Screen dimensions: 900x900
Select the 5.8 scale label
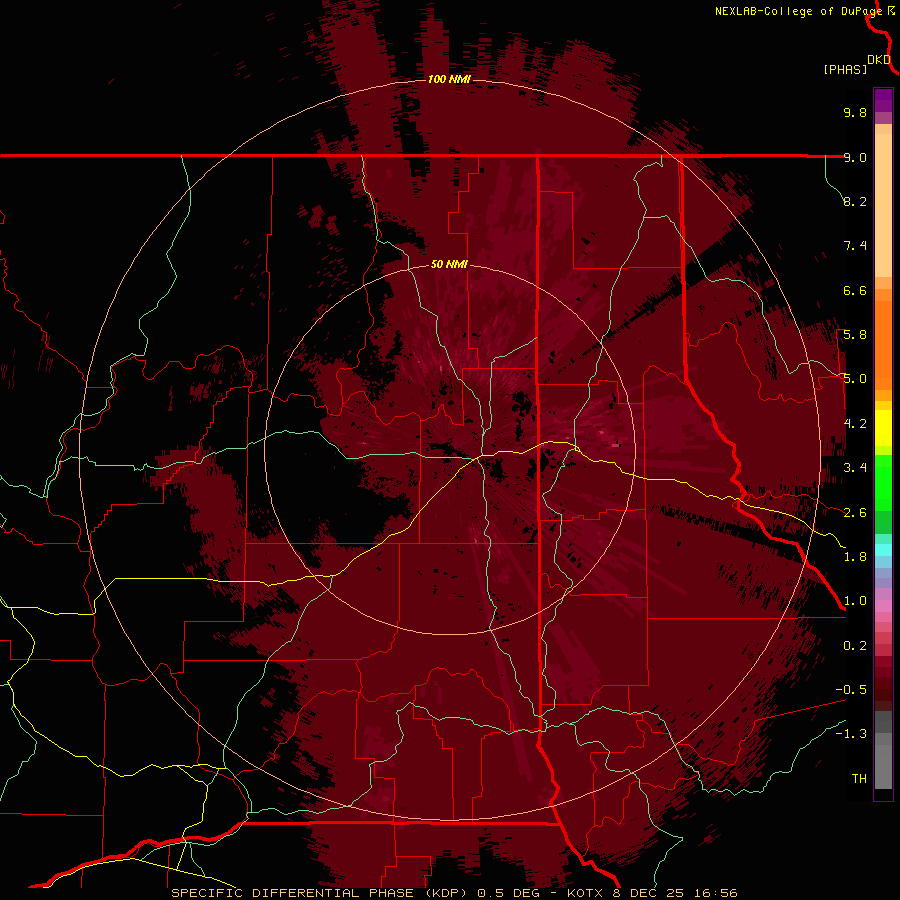tap(855, 335)
